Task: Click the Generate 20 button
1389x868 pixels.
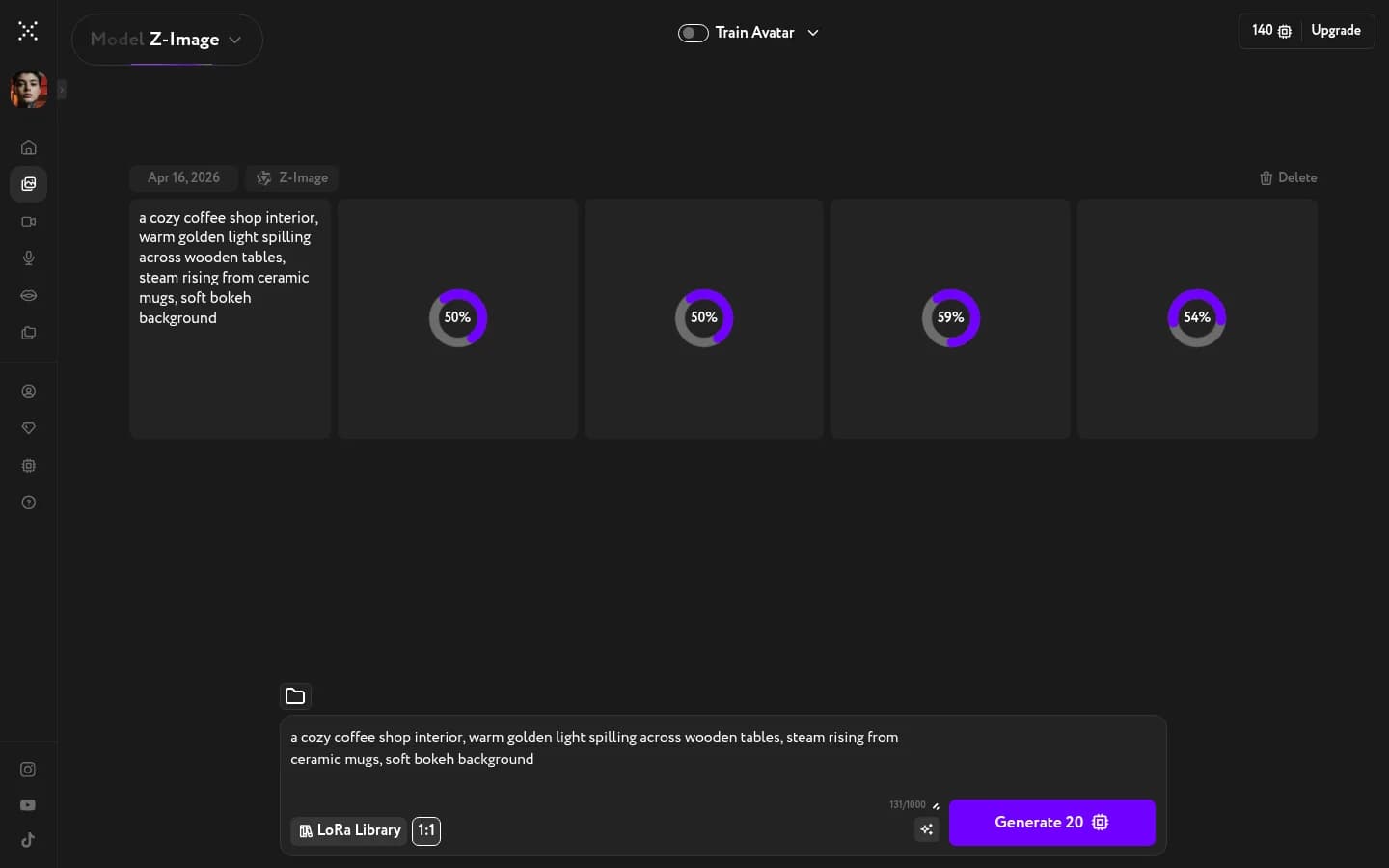Action: [x=1051, y=823]
